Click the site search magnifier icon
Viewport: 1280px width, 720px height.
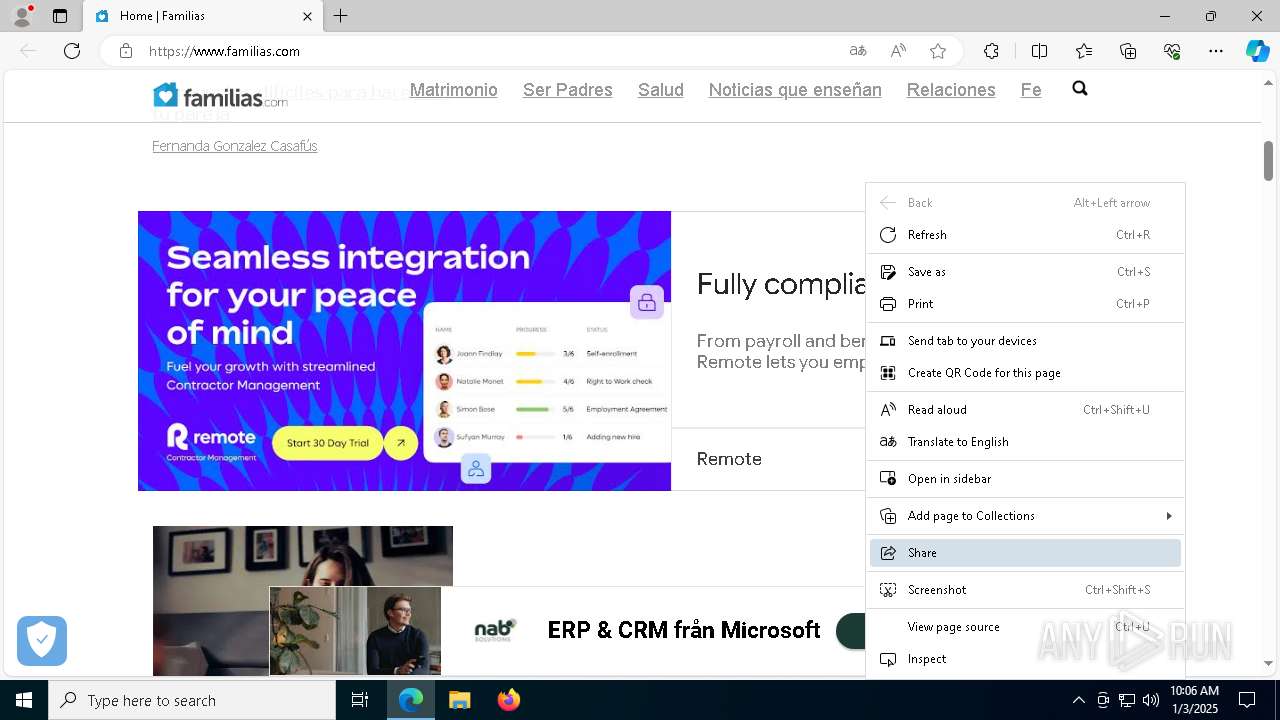coord(1079,89)
